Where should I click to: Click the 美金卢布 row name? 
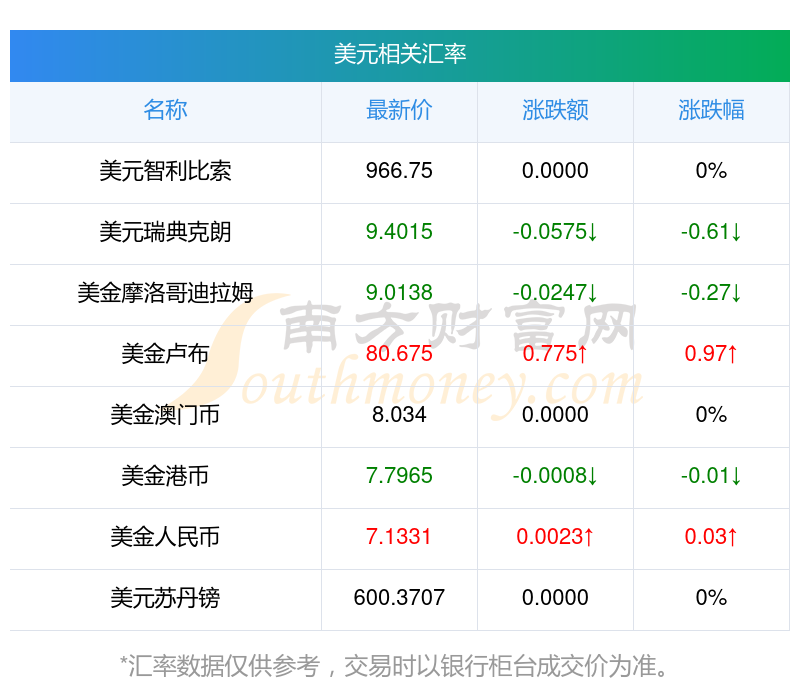click(x=165, y=354)
